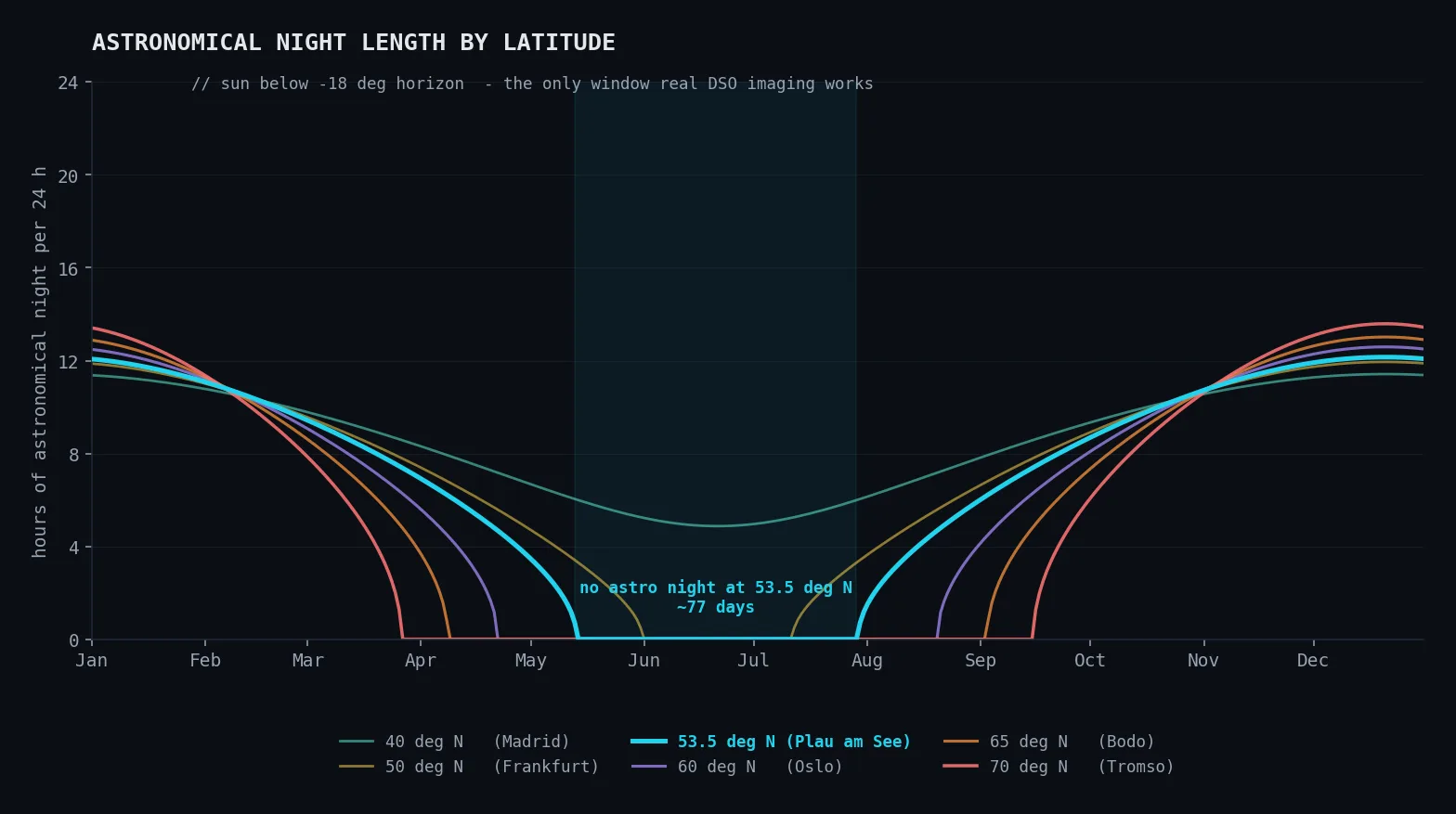Click the 'Dec' x-axis label

[x=1313, y=661]
